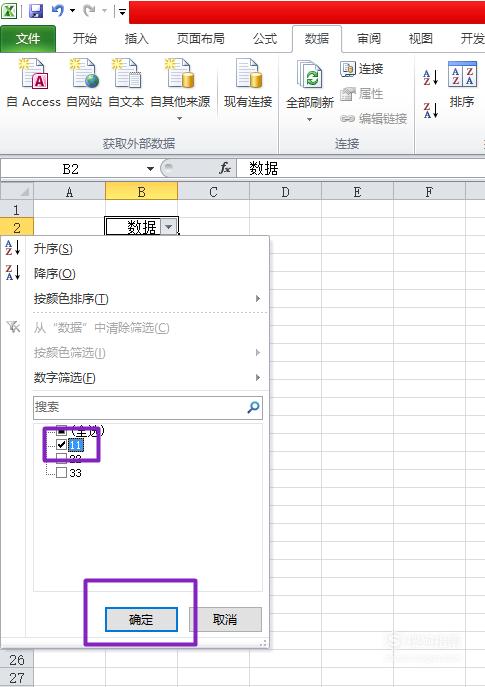
Task: Click the select-all corner of the sheet
Action: point(17,191)
